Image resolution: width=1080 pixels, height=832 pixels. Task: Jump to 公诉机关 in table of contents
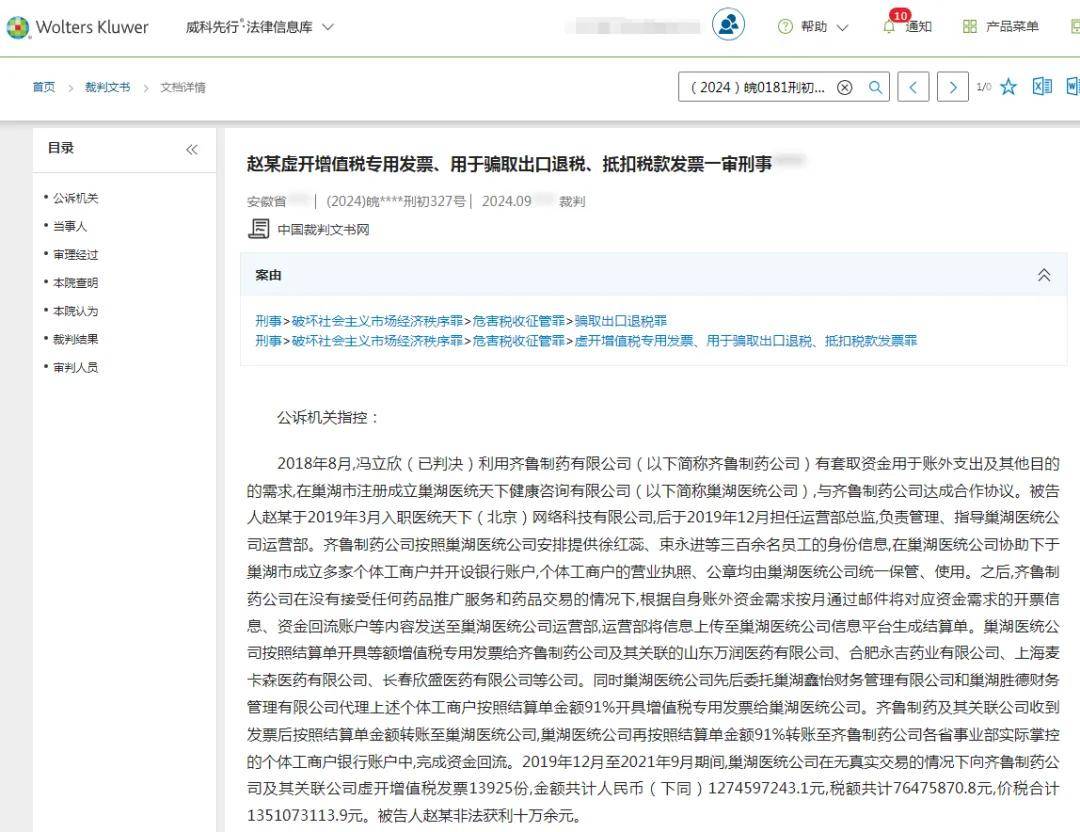75,198
